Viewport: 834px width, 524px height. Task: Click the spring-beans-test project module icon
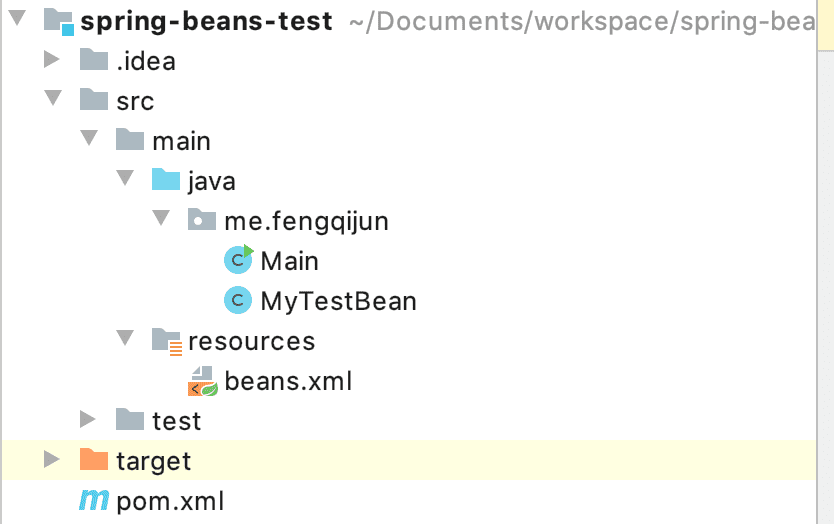(58, 21)
